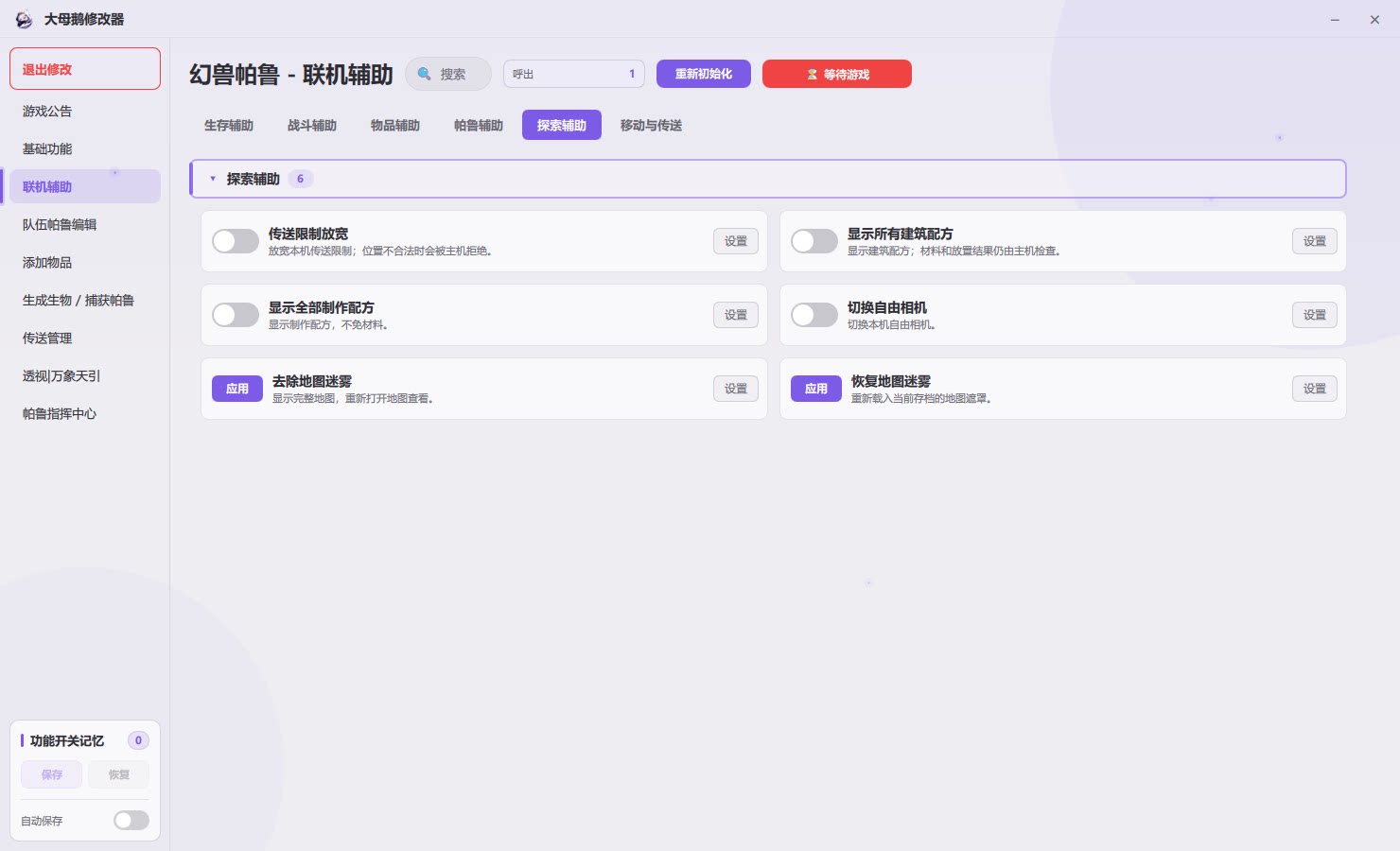Click the red 等待游戏 button
The width and height of the screenshot is (1400, 851).
837,74
